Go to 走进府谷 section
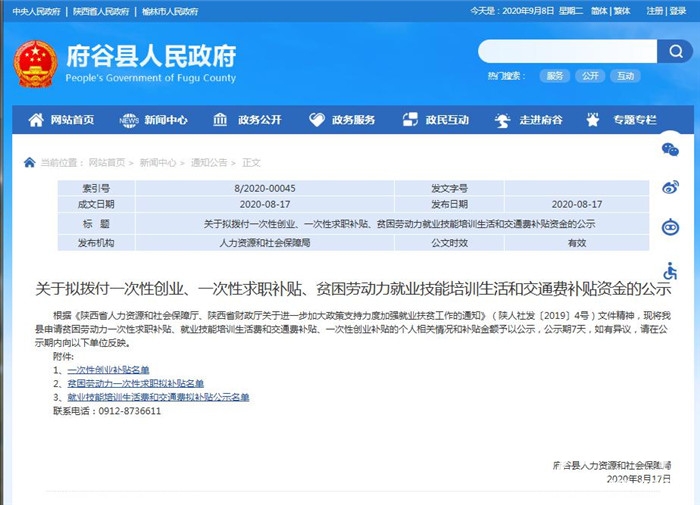The height and width of the screenshot is (505, 700). tap(540, 120)
